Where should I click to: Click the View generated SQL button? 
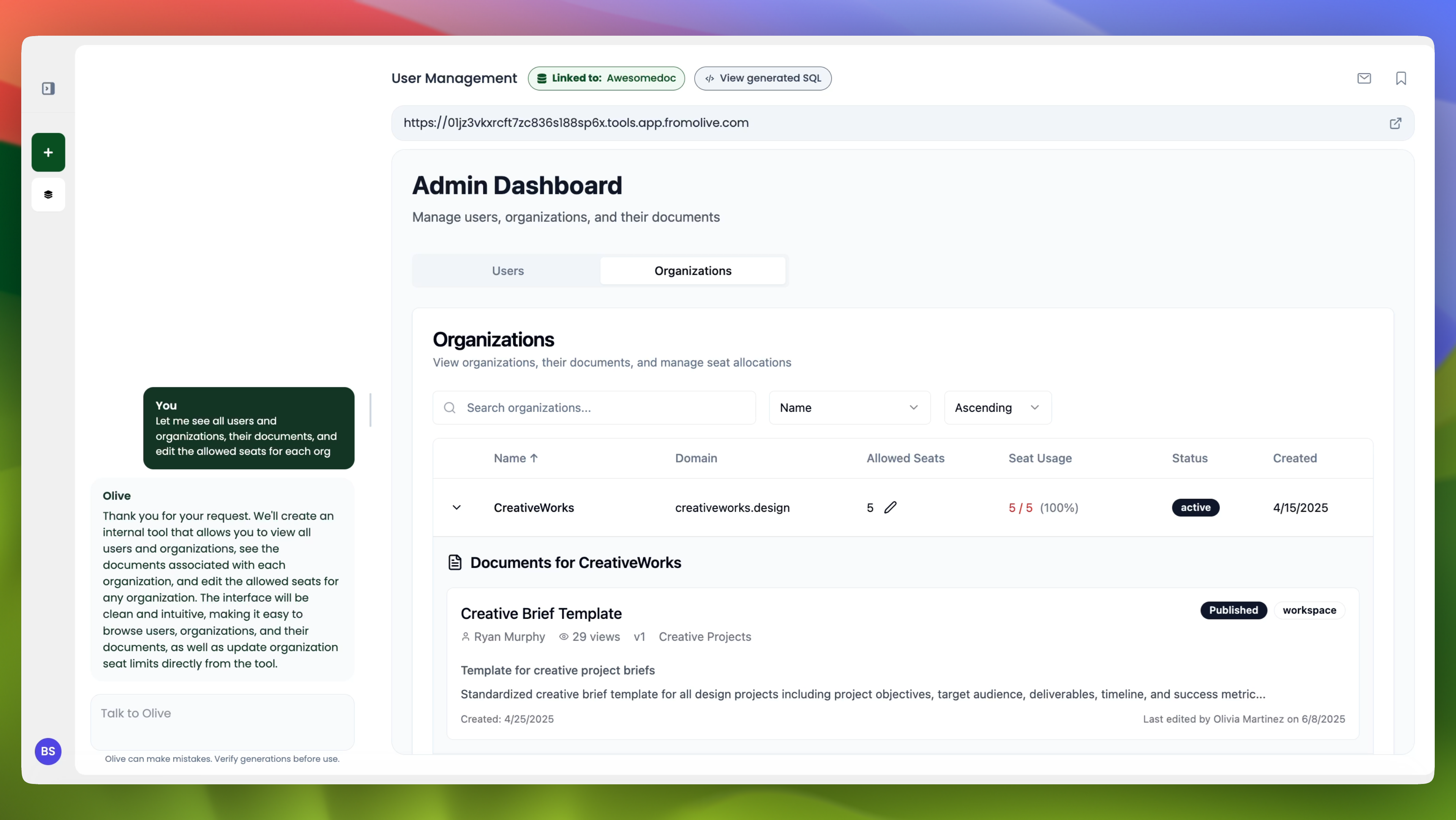pyautogui.click(x=763, y=78)
